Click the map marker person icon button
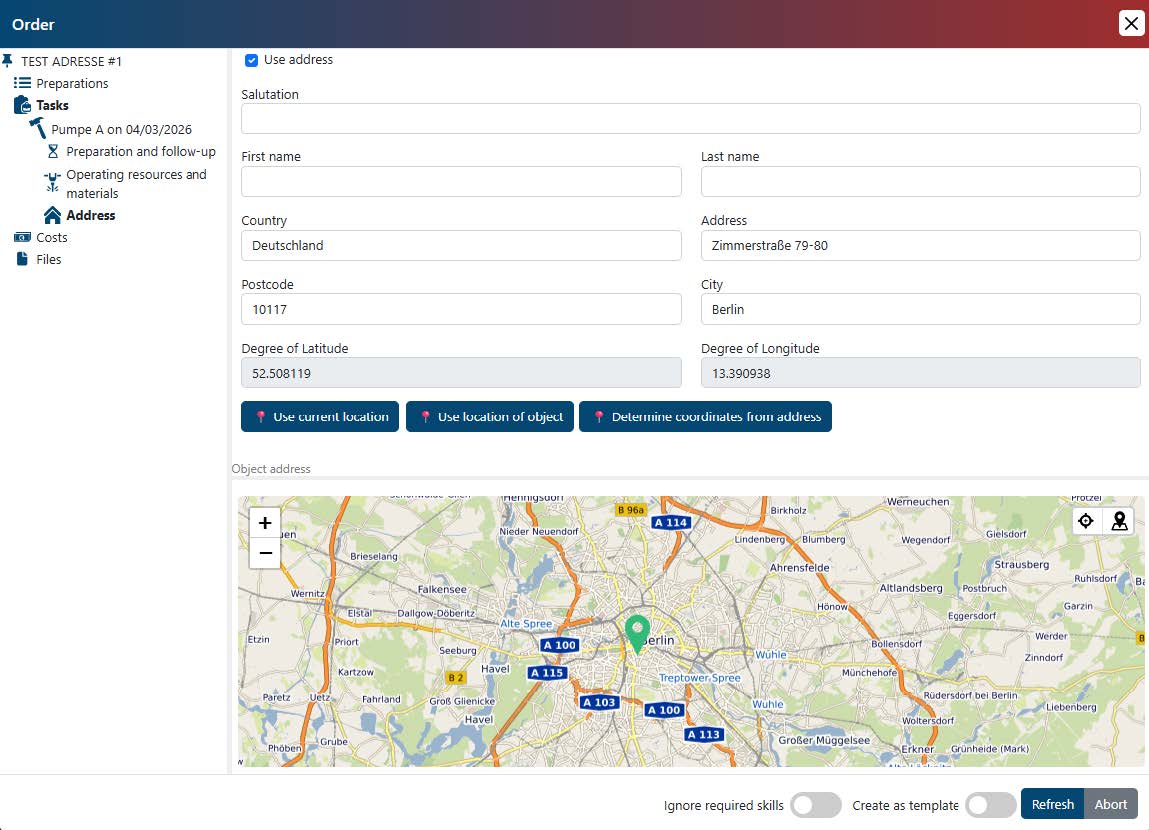 [x=1119, y=521]
